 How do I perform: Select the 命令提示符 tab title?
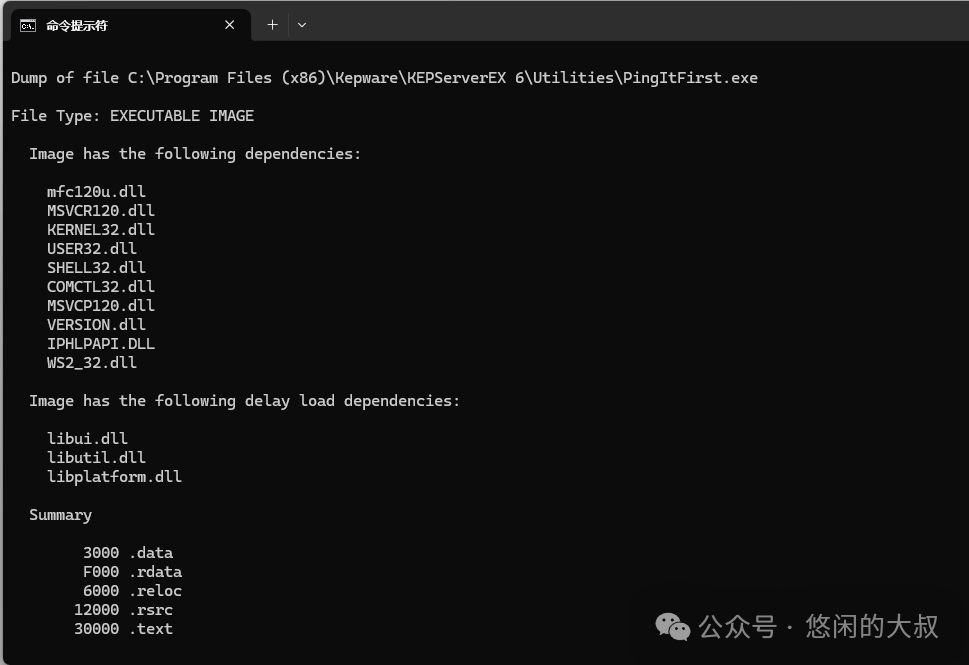[76, 25]
